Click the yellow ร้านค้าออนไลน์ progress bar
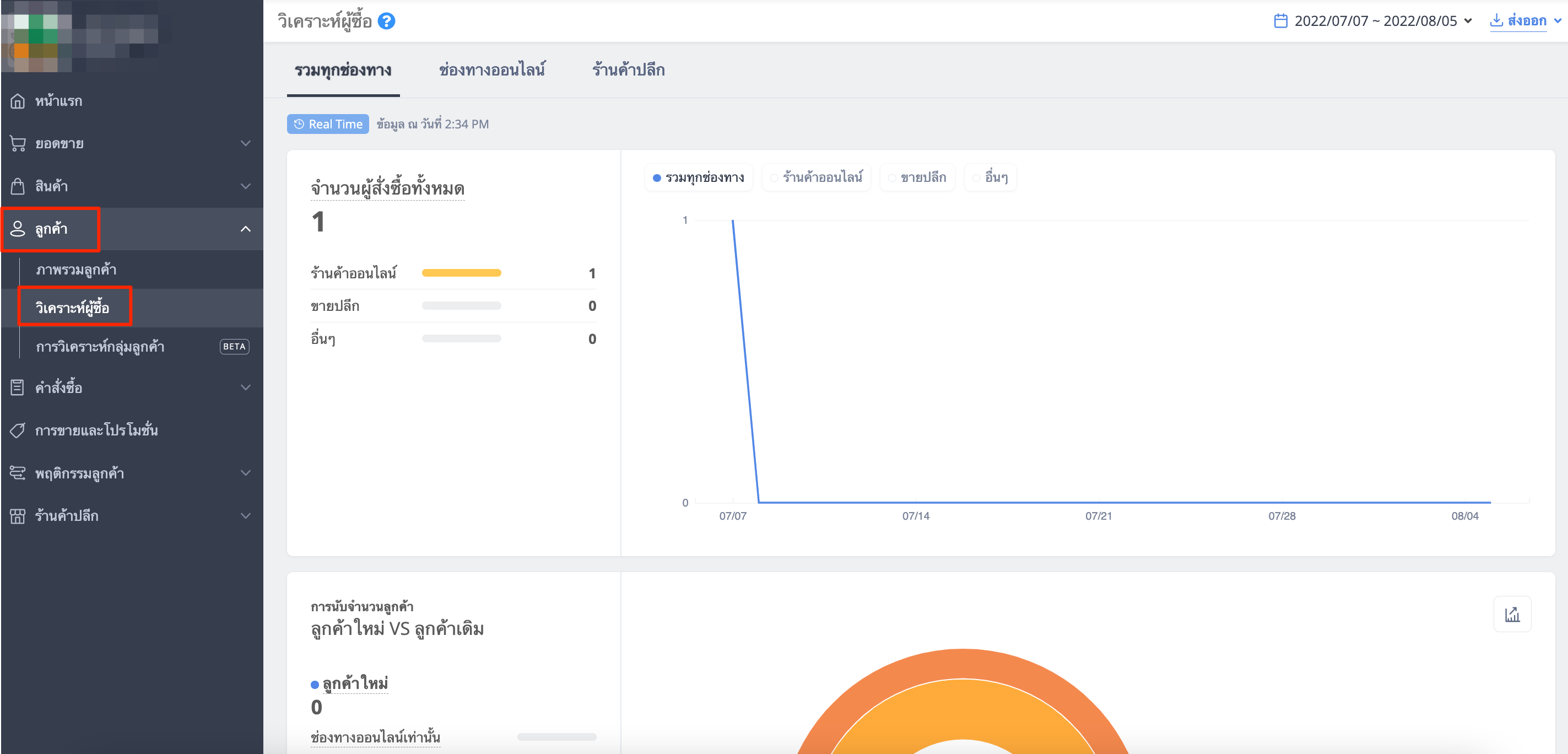Image resolution: width=1568 pixels, height=754 pixels. pos(461,273)
